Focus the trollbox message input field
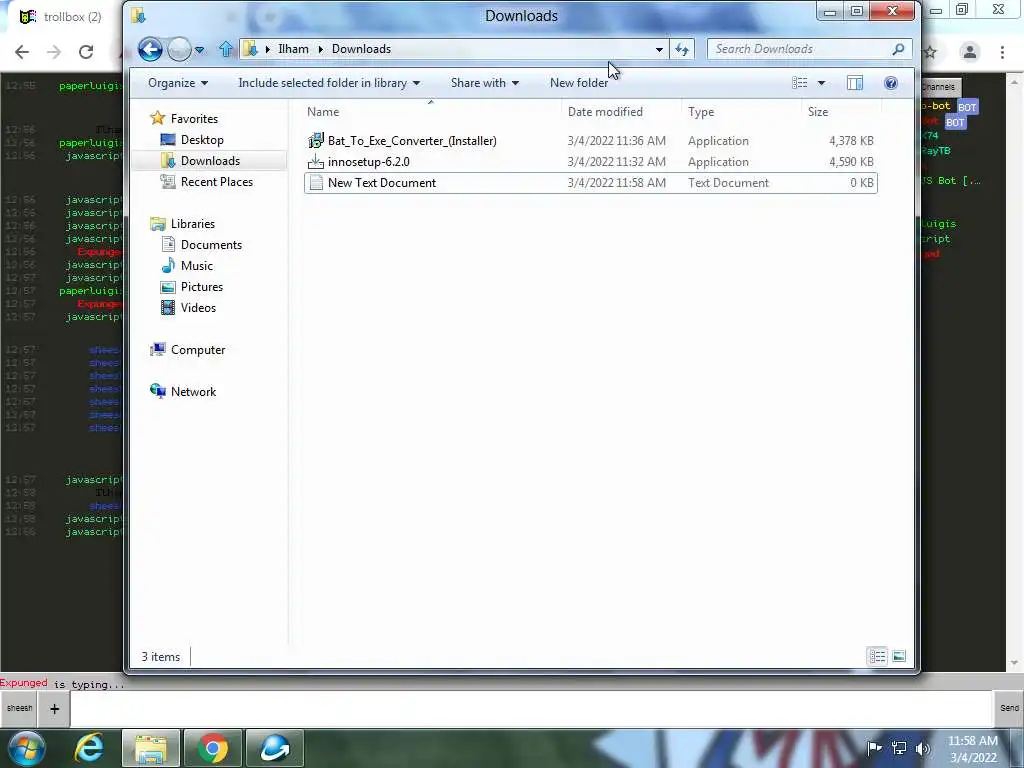The width and height of the screenshot is (1024, 768). coord(532,708)
